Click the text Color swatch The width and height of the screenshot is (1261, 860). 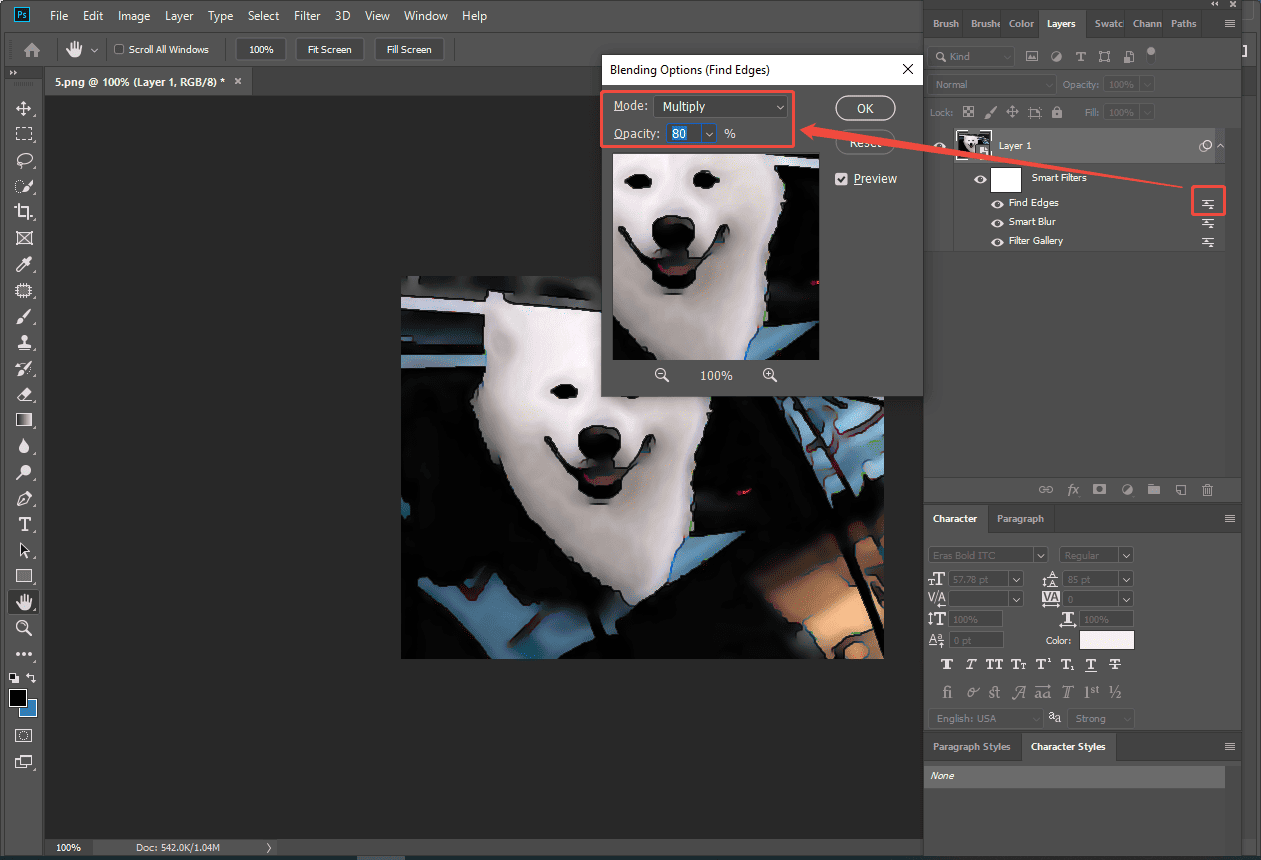pos(1106,640)
